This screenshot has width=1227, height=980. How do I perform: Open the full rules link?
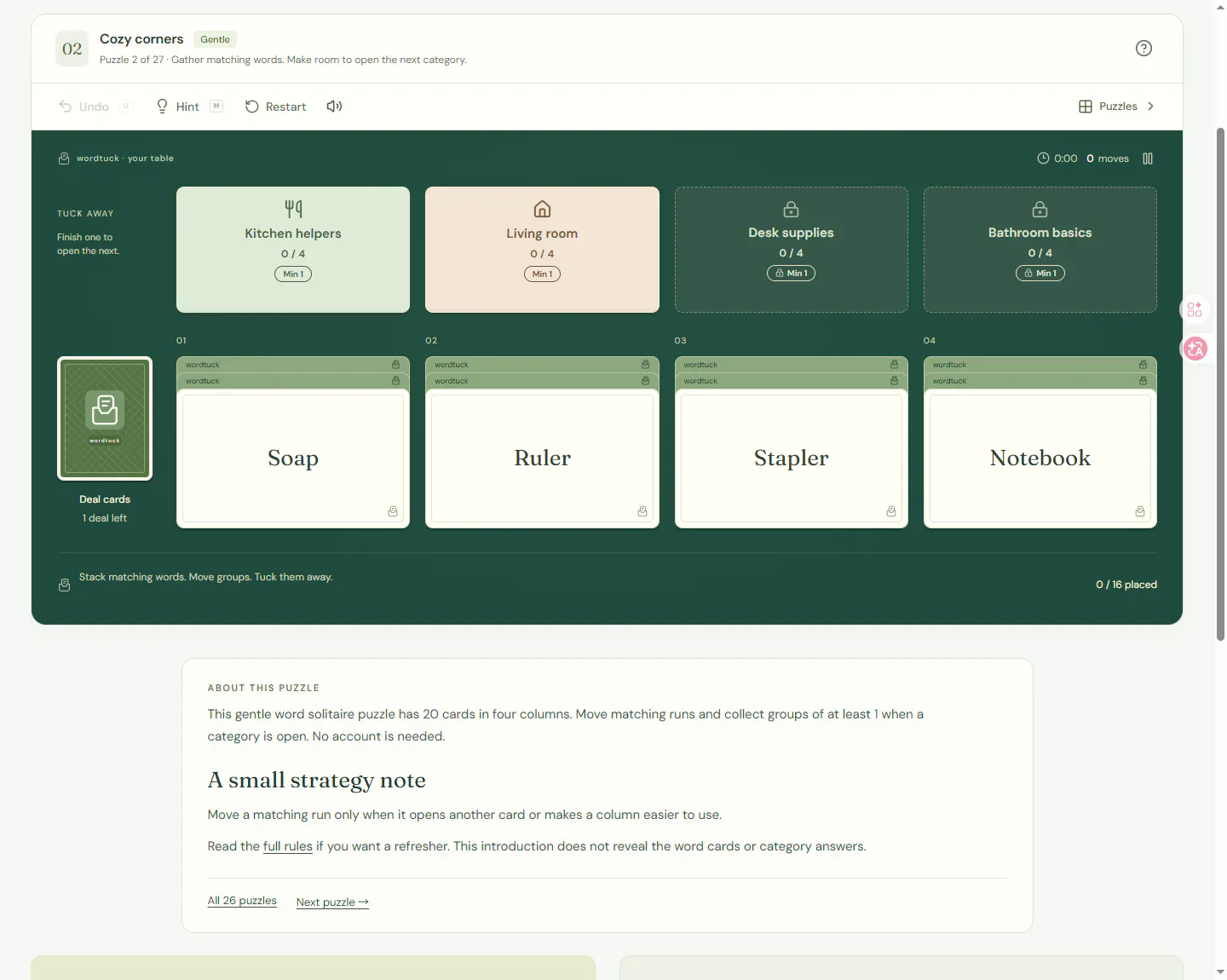[288, 846]
